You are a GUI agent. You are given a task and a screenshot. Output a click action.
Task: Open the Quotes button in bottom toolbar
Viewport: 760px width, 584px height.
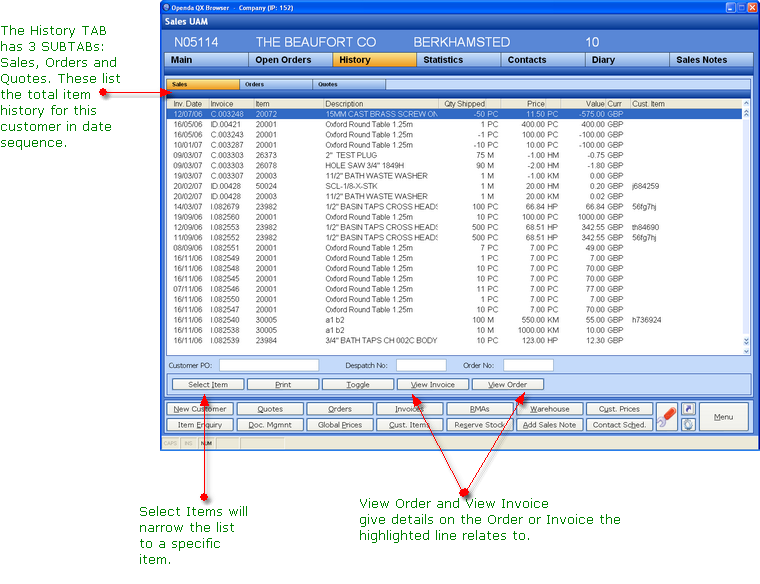[x=270, y=409]
